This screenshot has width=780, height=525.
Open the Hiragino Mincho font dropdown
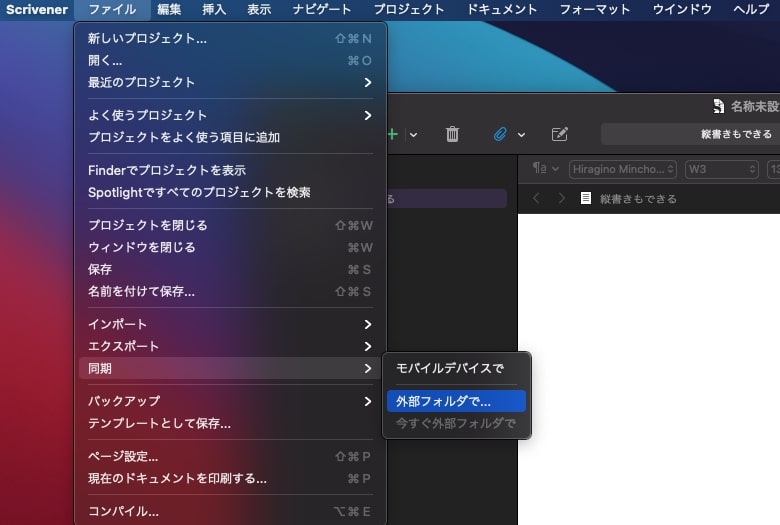click(623, 169)
